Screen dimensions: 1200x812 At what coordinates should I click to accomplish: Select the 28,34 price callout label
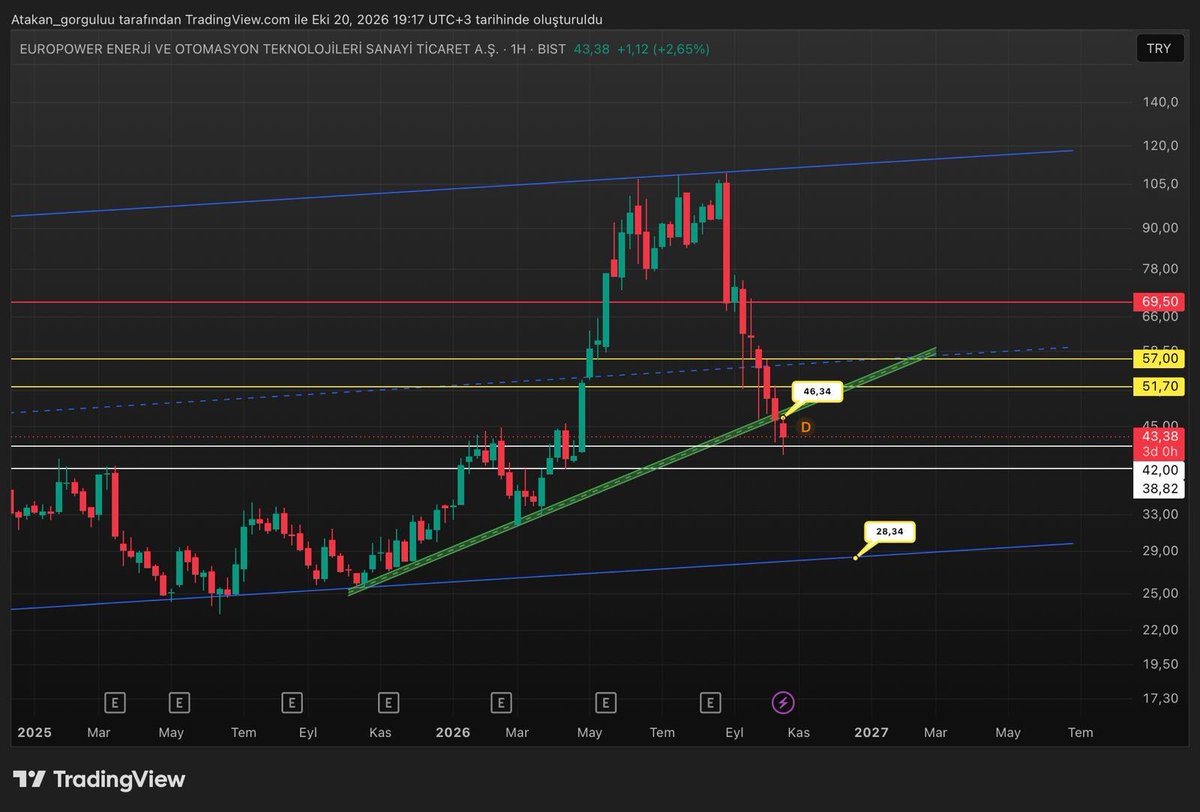point(889,532)
